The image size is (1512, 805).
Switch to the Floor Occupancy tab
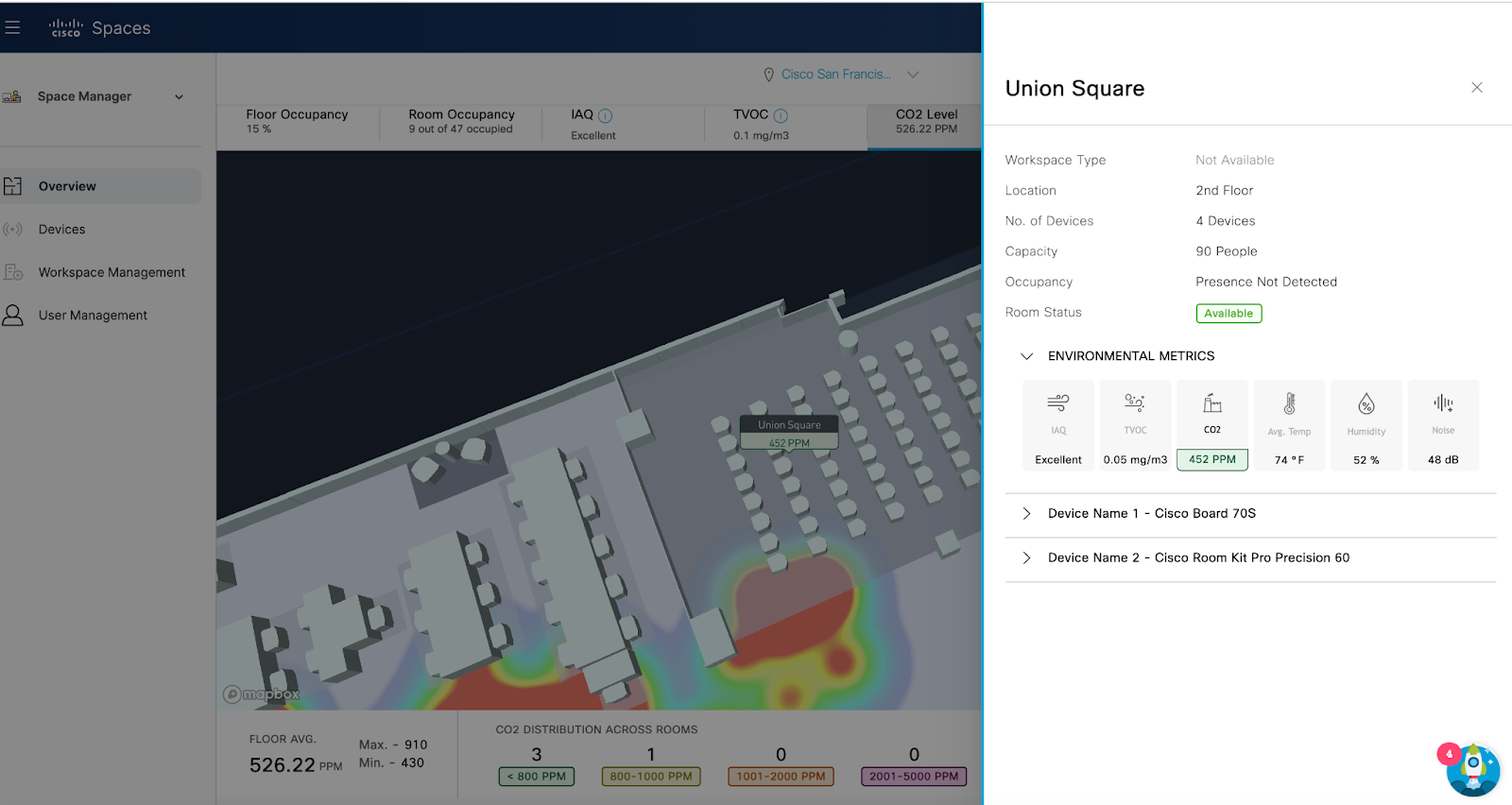click(297, 121)
